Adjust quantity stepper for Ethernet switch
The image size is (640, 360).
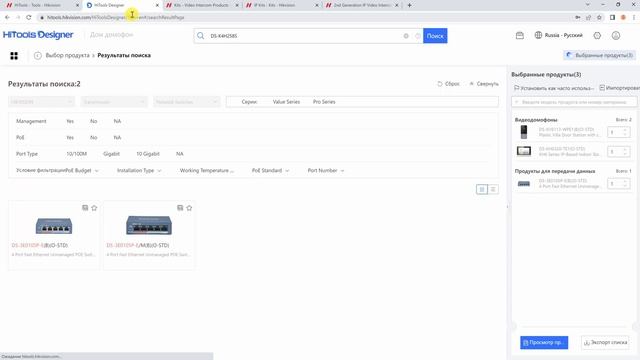point(618,184)
